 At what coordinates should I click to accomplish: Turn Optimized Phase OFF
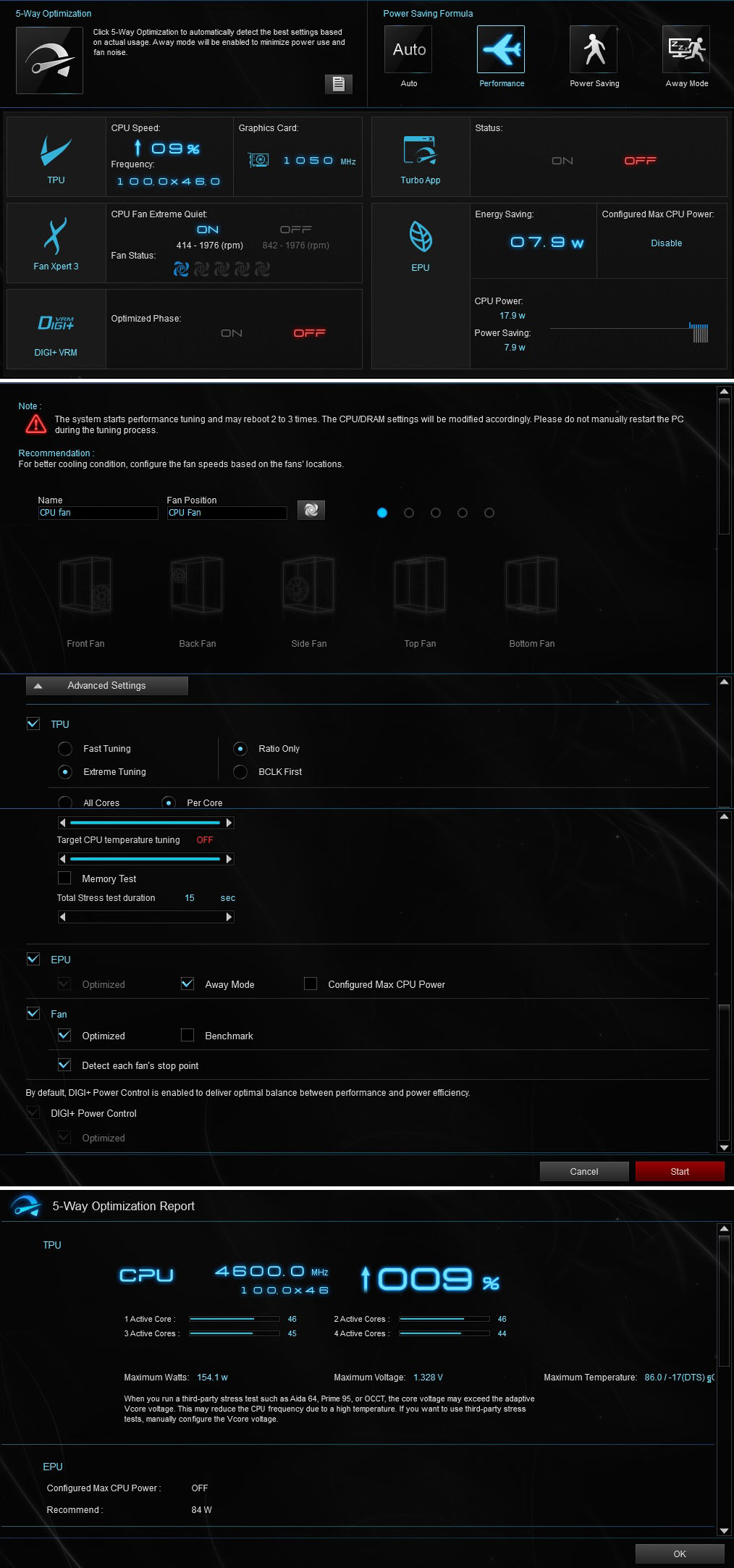pyautogui.click(x=309, y=333)
